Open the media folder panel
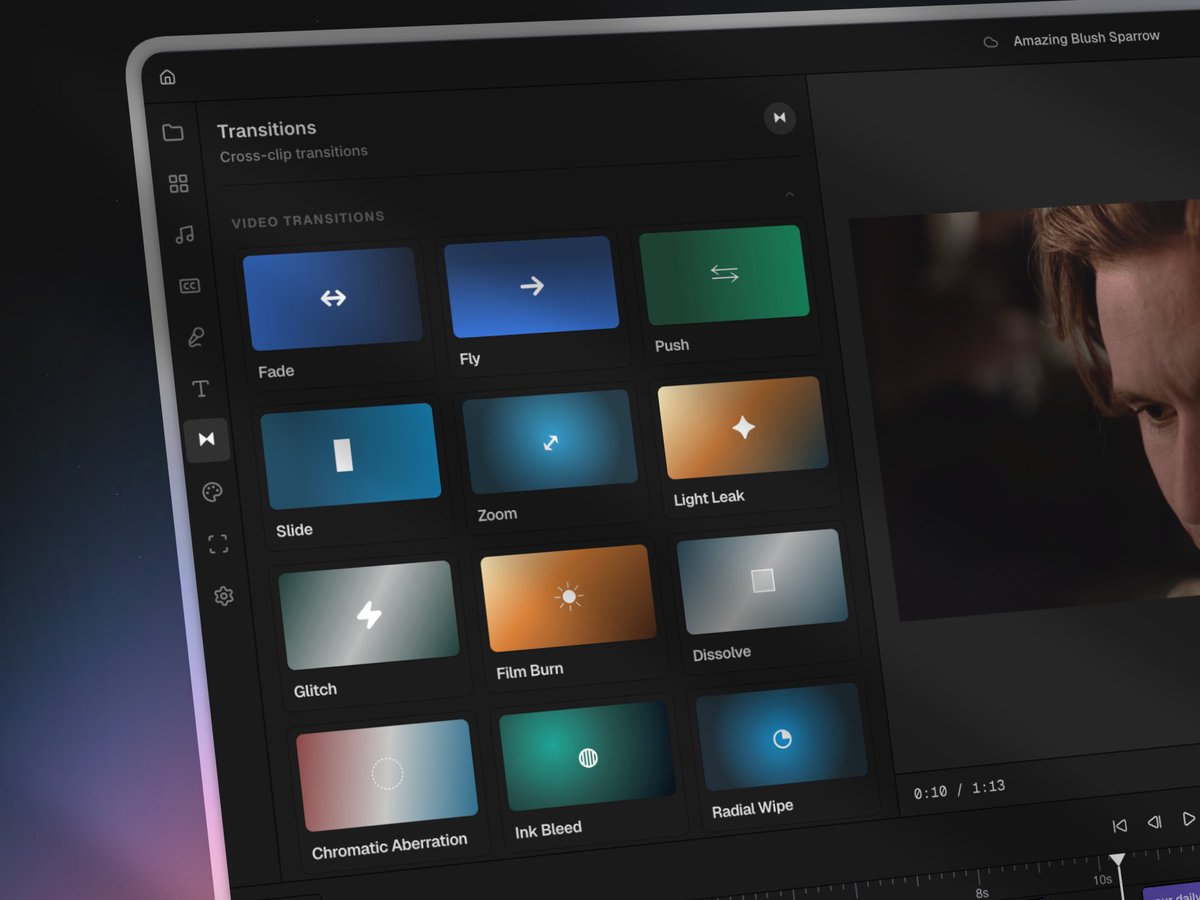Screen dimensions: 1200x900 [174, 133]
